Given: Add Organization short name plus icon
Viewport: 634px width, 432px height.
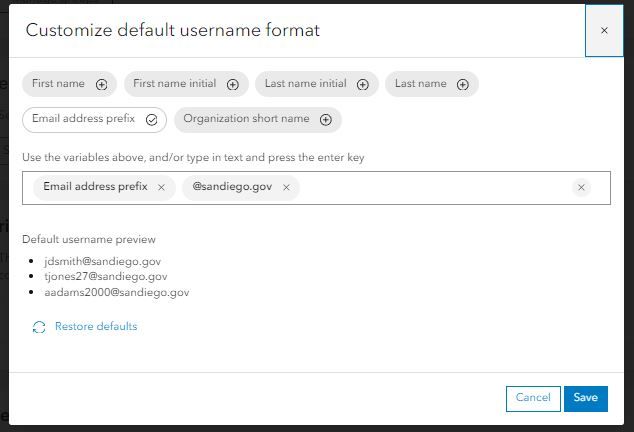Looking at the screenshot, I should click(x=325, y=120).
